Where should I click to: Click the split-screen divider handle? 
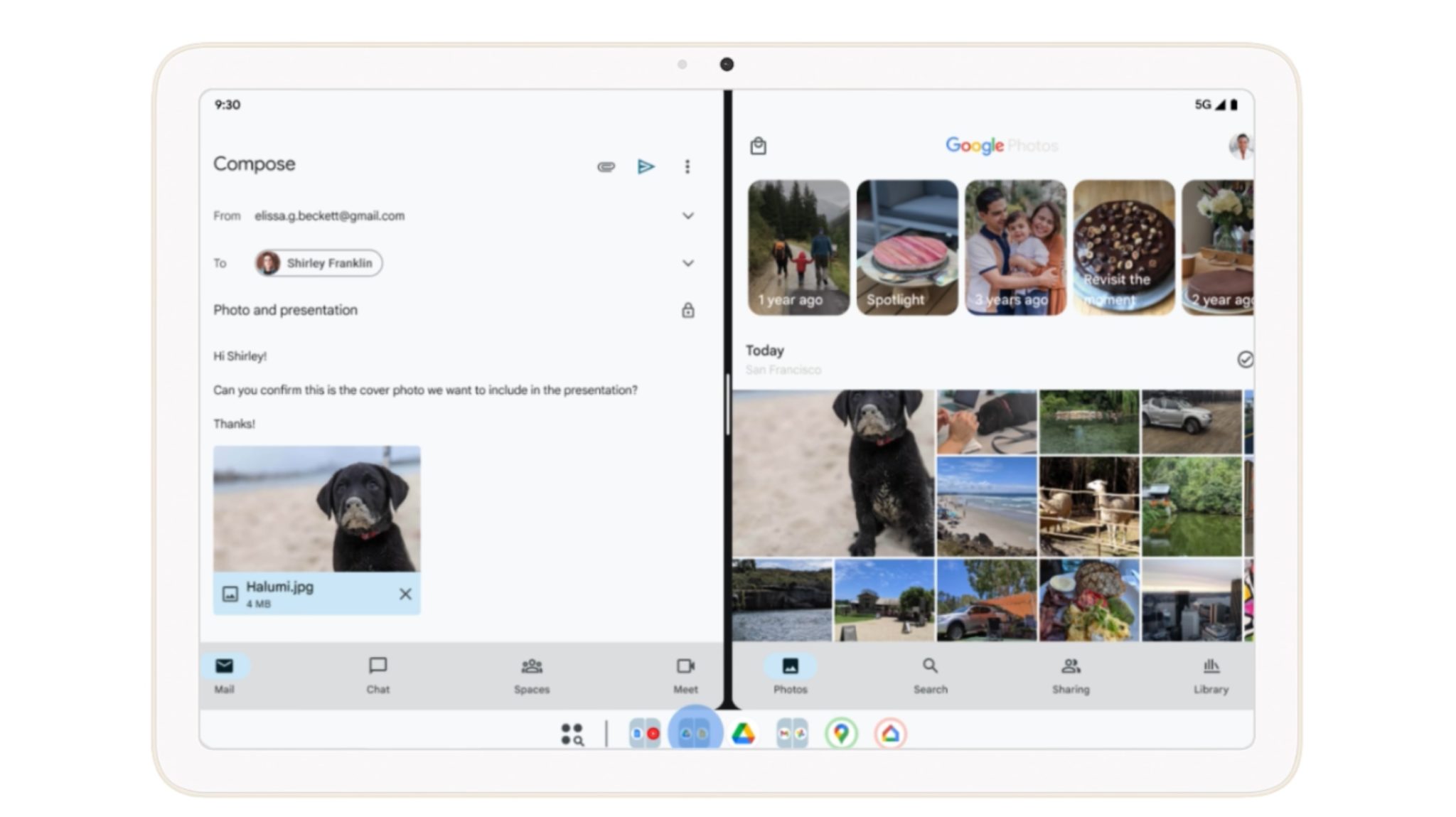coord(728,405)
